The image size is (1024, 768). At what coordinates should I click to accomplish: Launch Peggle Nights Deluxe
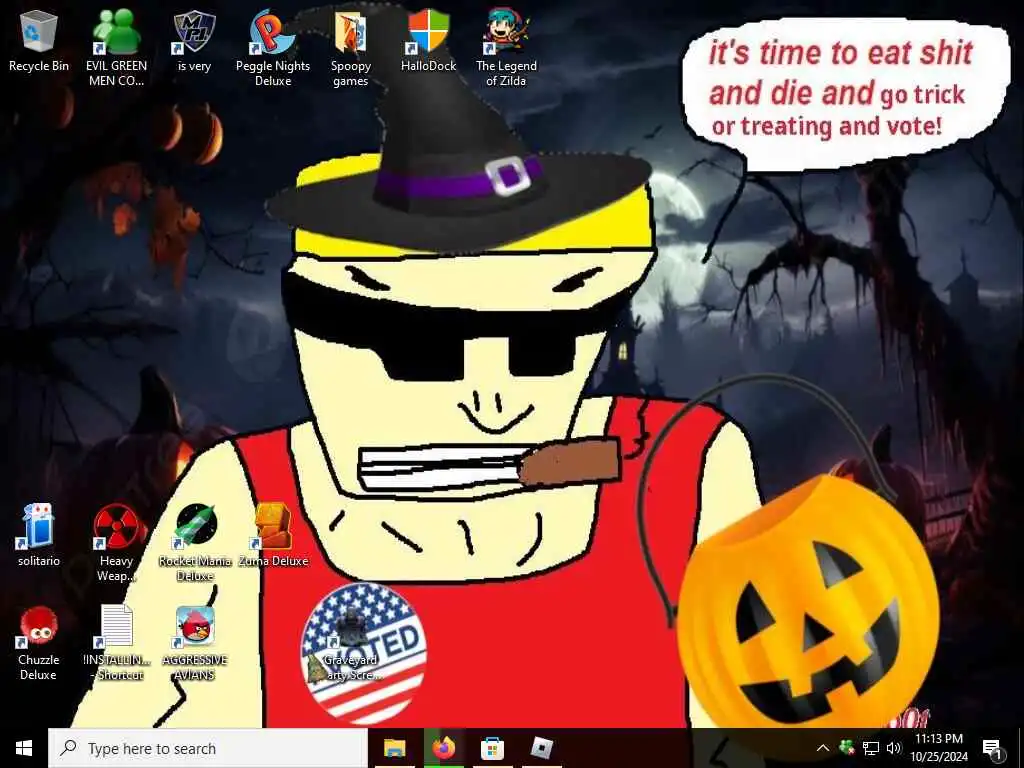(x=272, y=48)
